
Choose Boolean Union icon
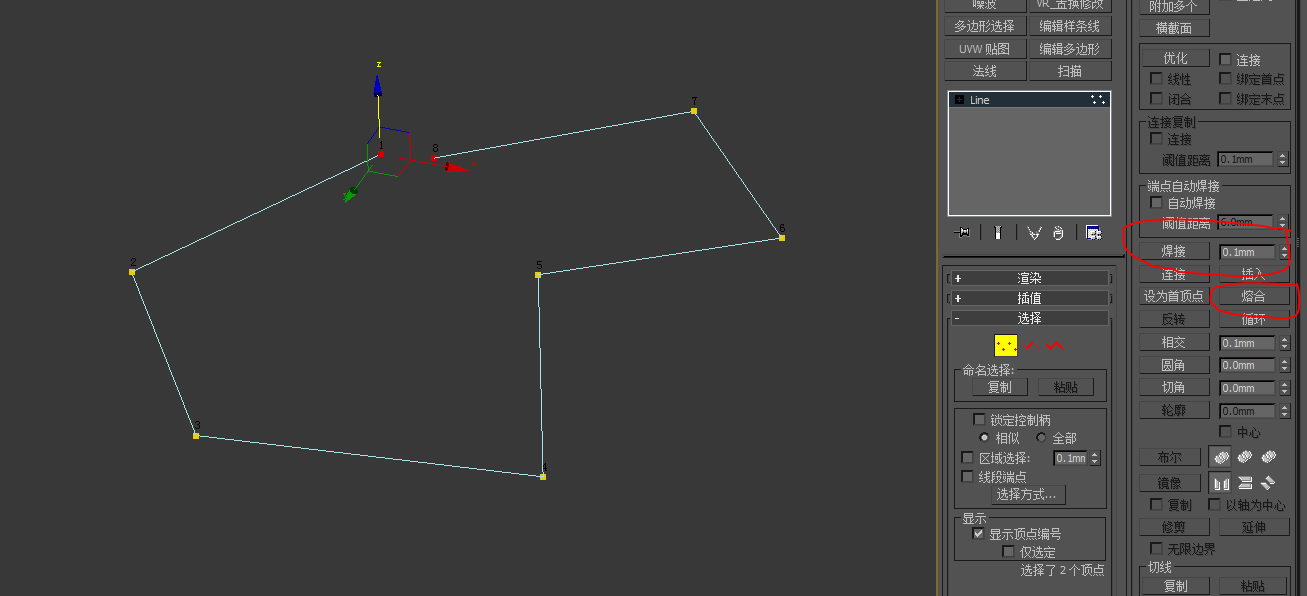coord(1221,456)
